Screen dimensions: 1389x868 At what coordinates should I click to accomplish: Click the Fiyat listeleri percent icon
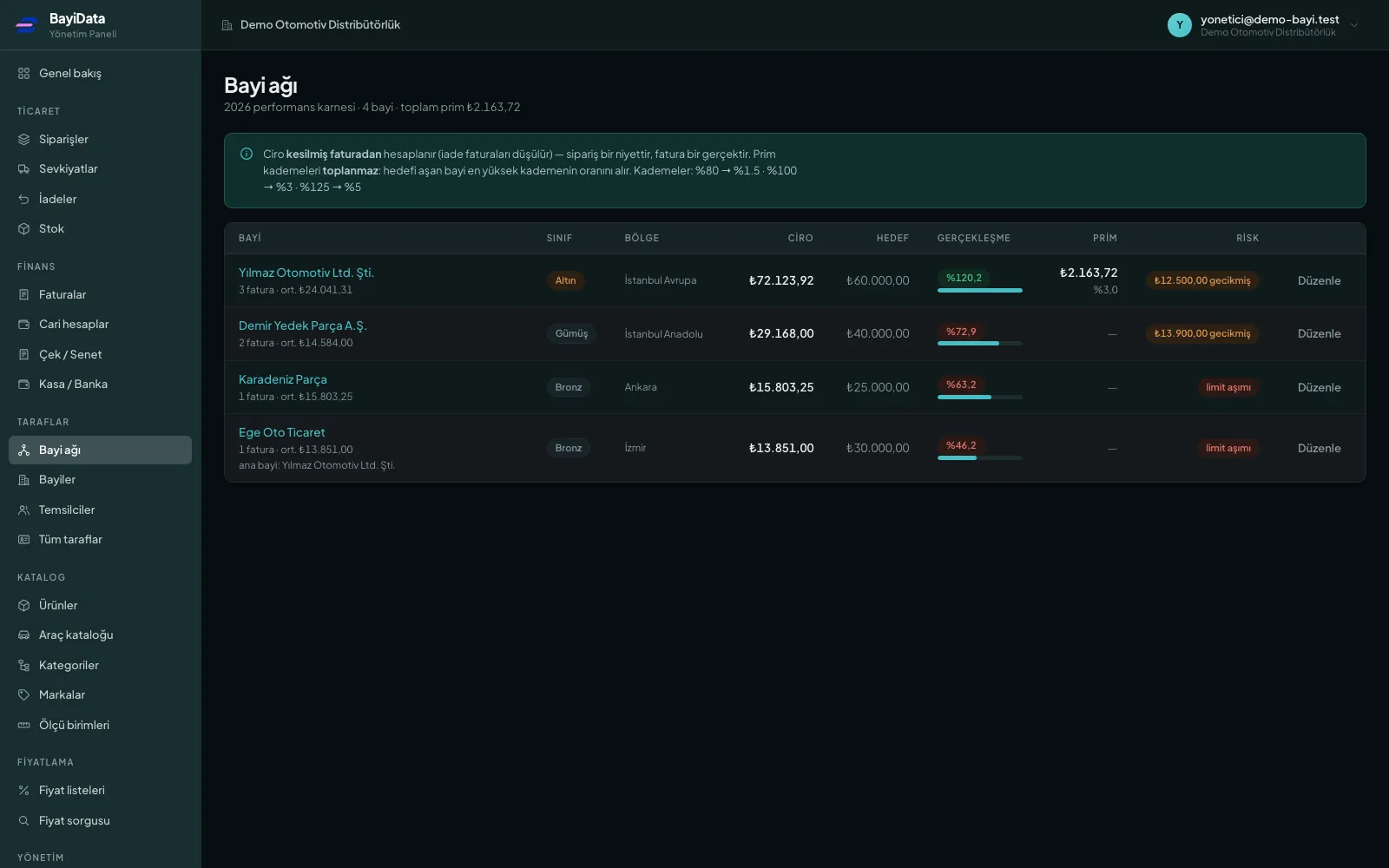point(23,791)
